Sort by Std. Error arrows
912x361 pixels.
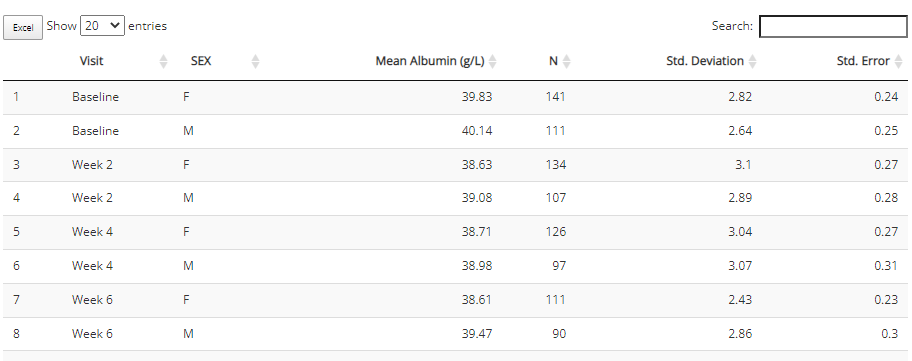(x=899, y=61)
